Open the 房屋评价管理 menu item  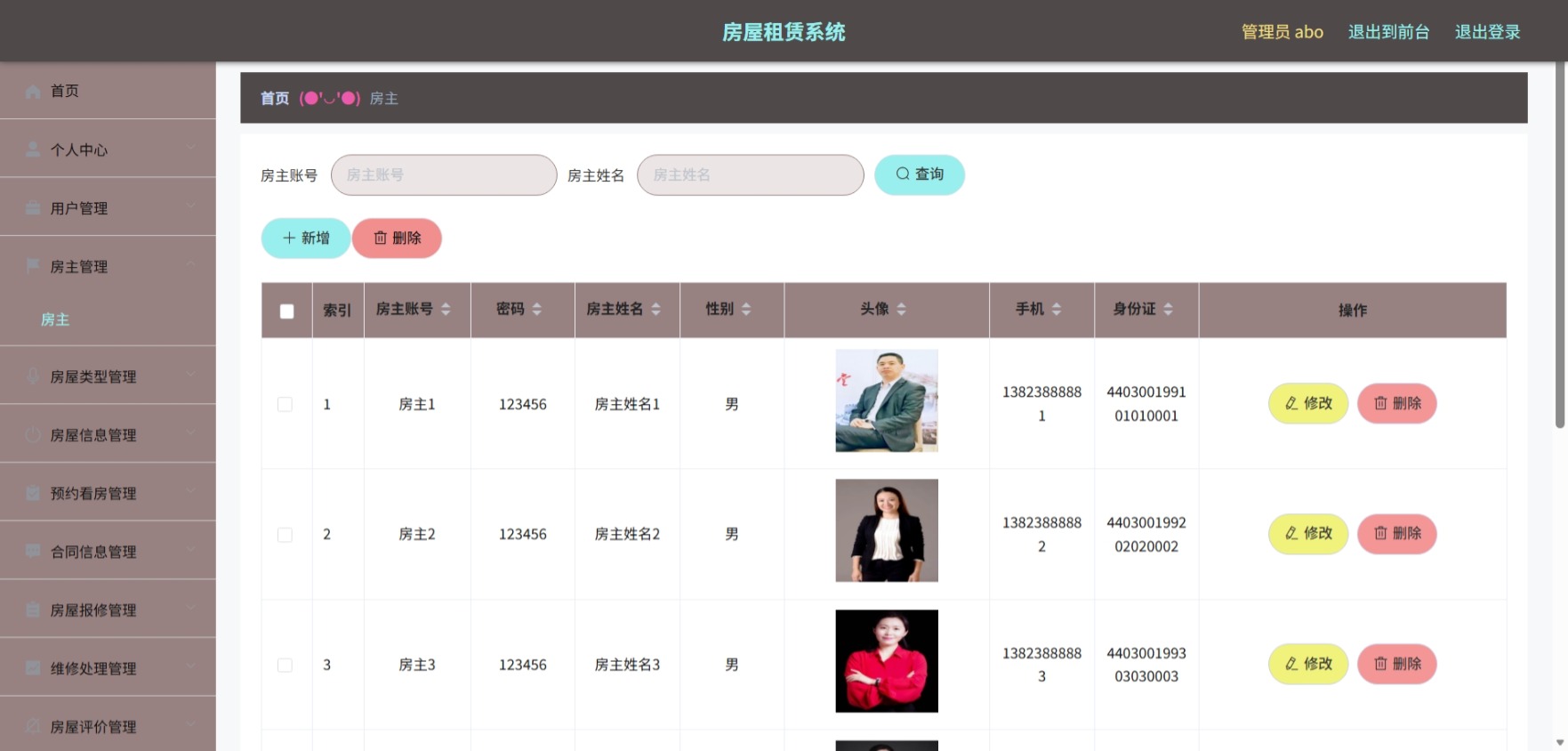tap(108, 726)
